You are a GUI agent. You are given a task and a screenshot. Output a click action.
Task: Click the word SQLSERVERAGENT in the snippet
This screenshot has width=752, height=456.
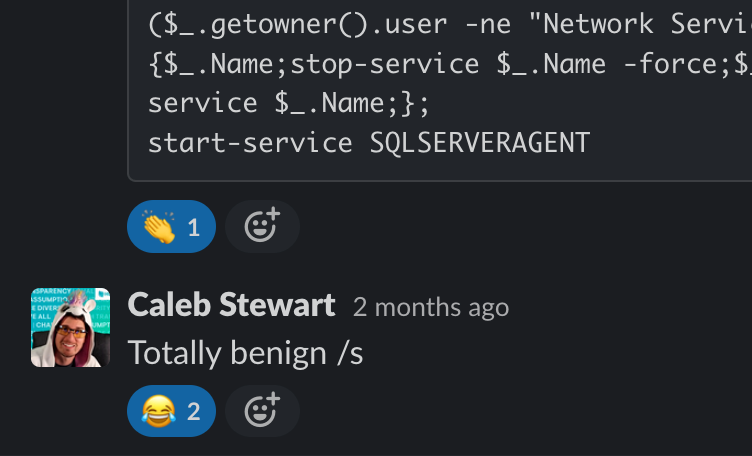(x=480, y=143)
